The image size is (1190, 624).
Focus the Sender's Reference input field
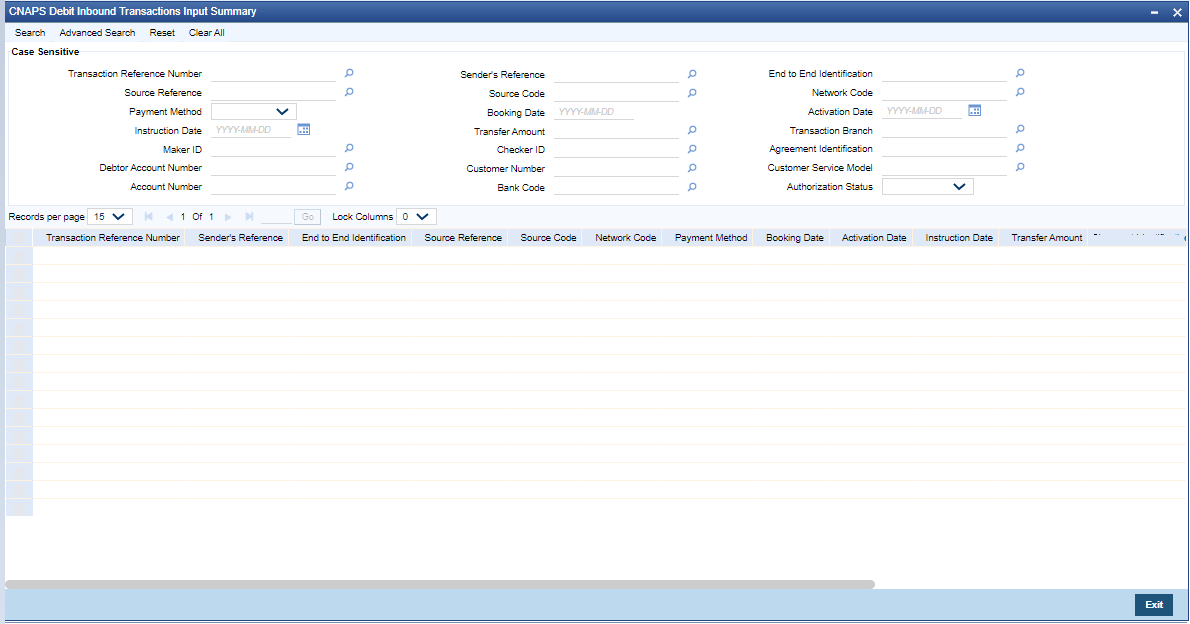pyautogui.click(x=616, y=74)
